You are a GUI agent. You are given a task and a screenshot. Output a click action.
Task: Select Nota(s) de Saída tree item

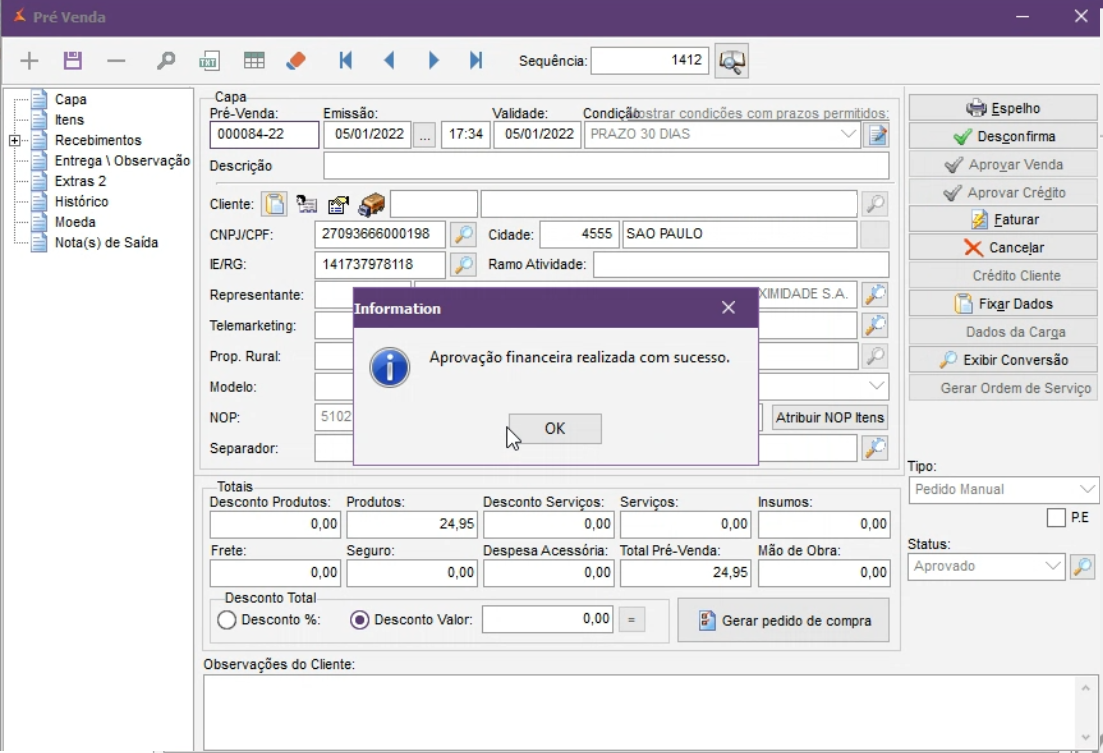pos(106,243)
